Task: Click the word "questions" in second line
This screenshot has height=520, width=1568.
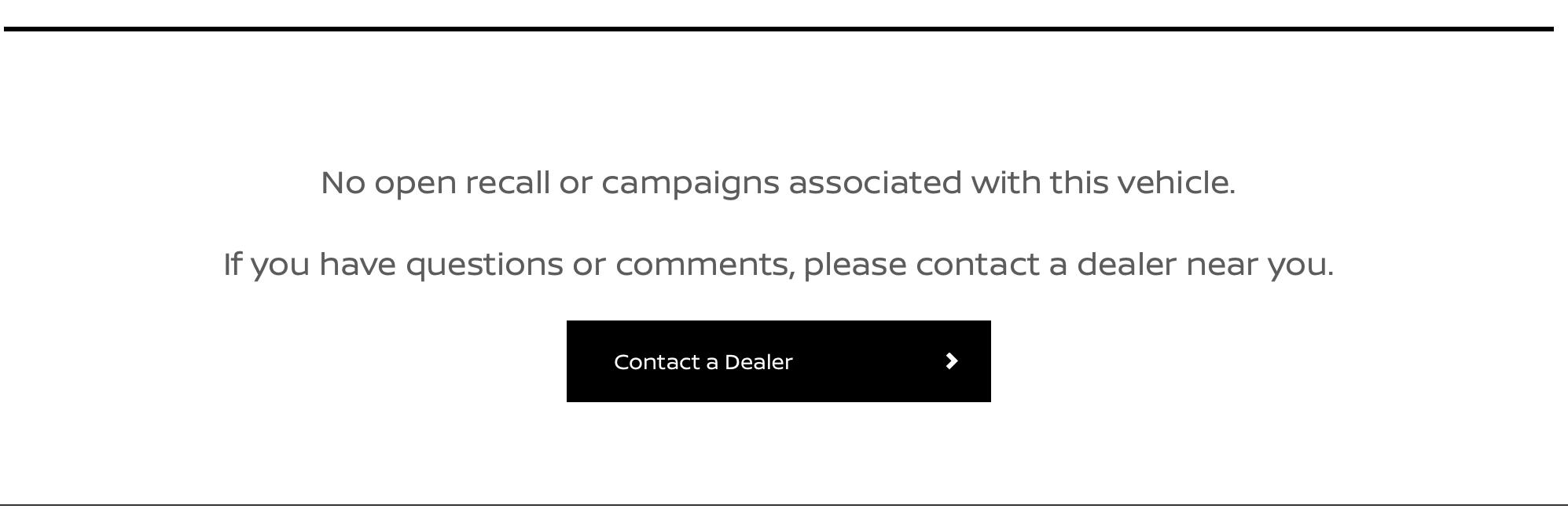Action: [484, 265]
